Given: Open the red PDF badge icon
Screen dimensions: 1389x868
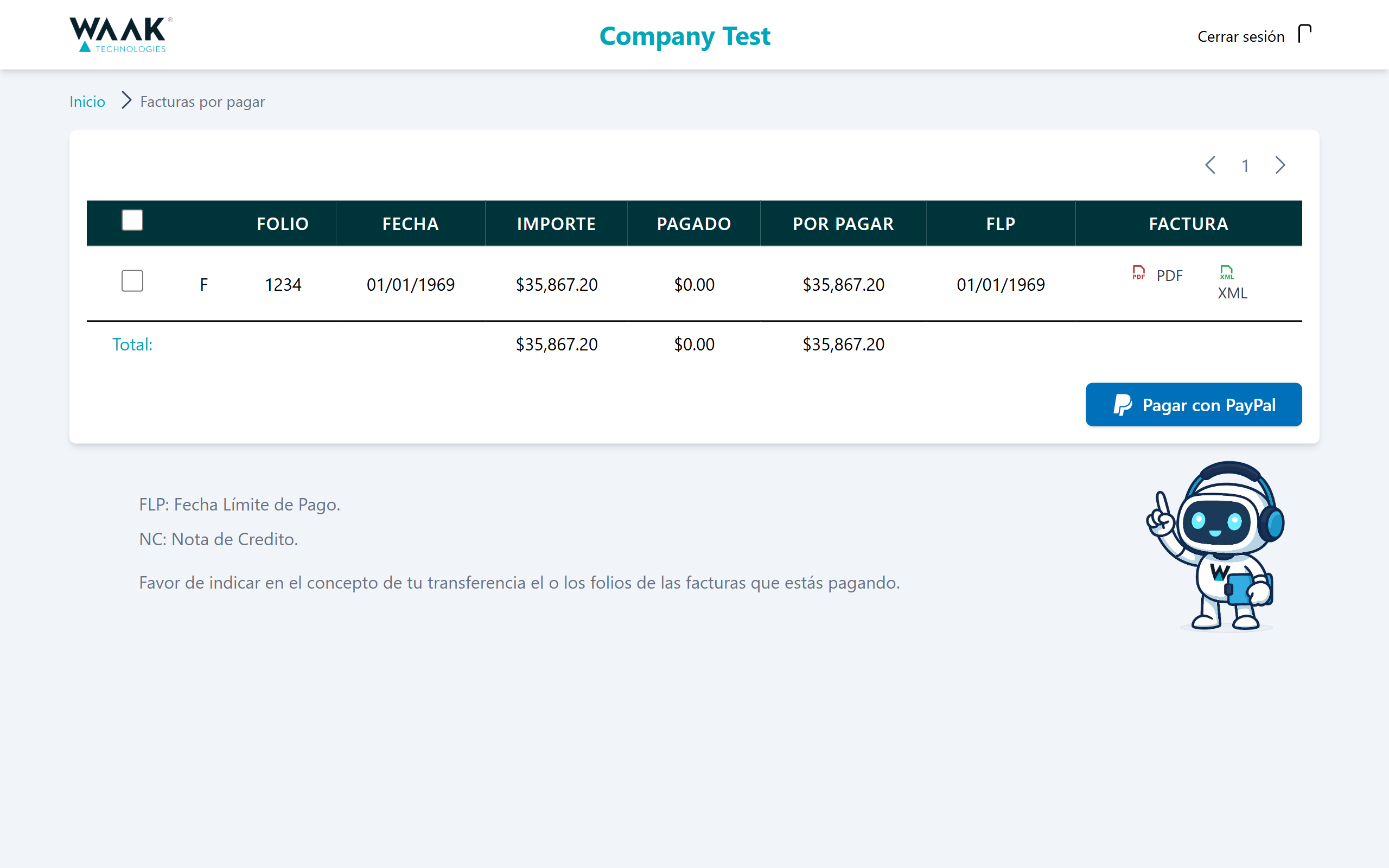Looking at the screenshot, I should [1138, 275].
